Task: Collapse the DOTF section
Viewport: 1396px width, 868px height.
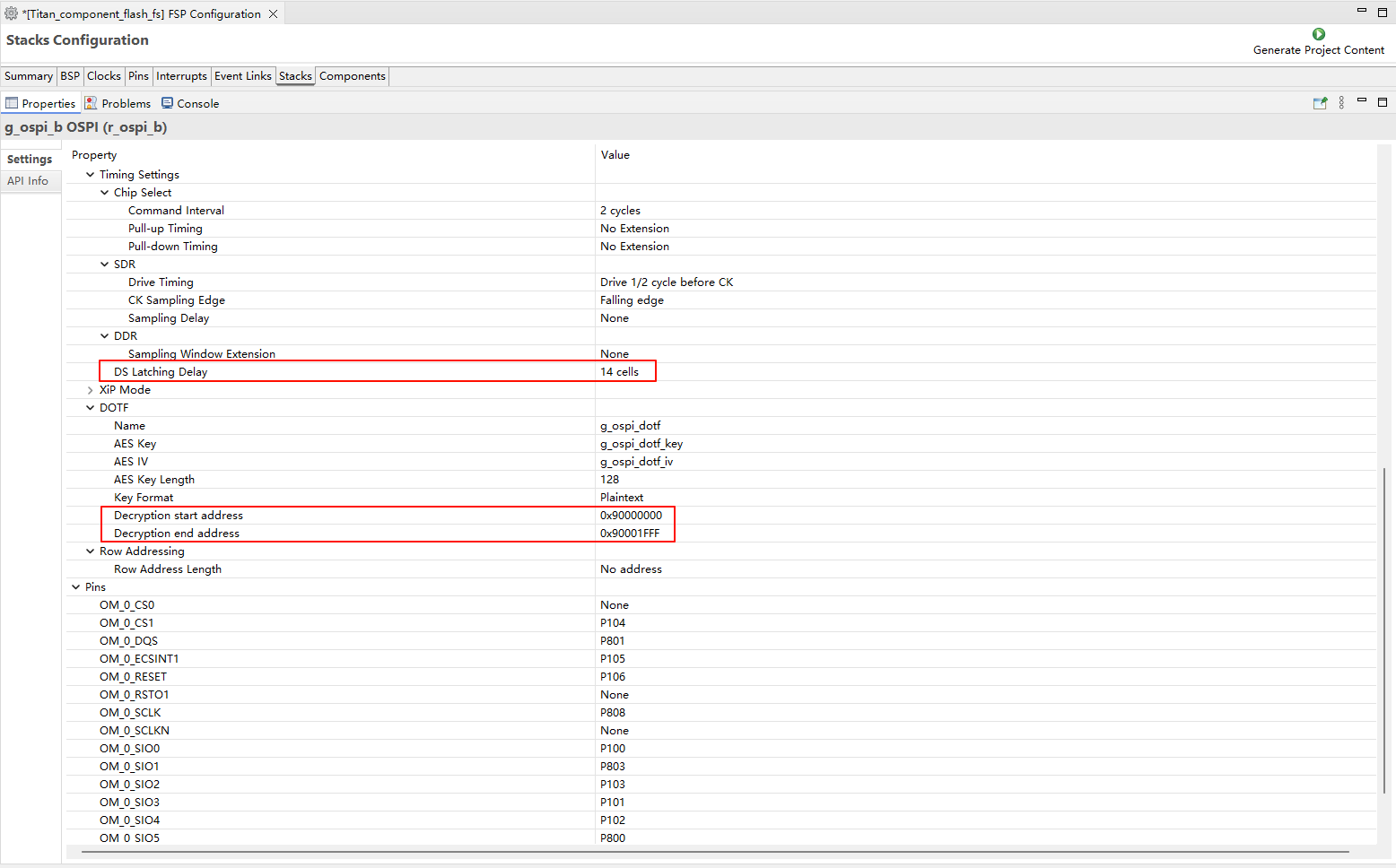Action: click(x=90, y=408)
